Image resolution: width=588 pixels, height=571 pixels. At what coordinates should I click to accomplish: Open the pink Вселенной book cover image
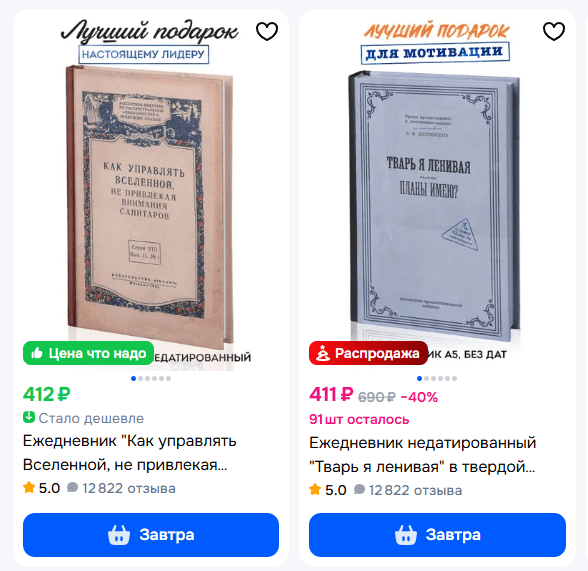pyautogui.click(x=150, y=206)
